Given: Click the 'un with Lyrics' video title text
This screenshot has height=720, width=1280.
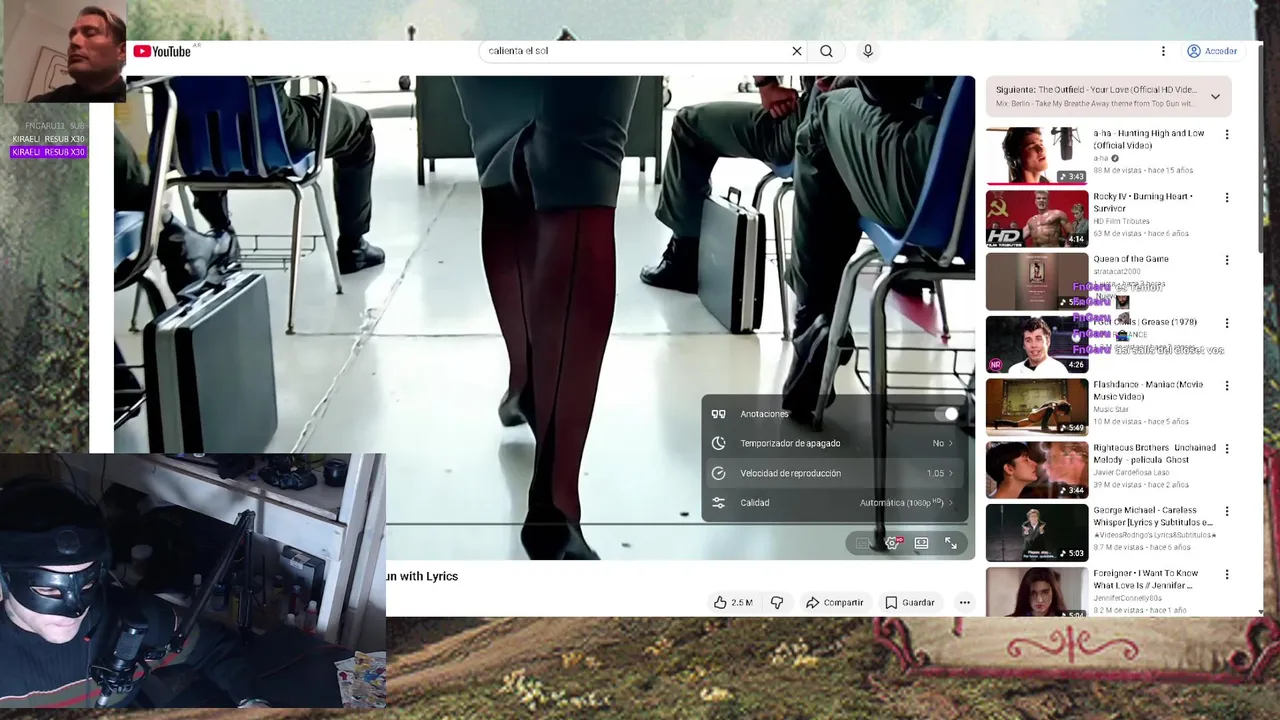Looking at the screenshot, I should point(422,576).
